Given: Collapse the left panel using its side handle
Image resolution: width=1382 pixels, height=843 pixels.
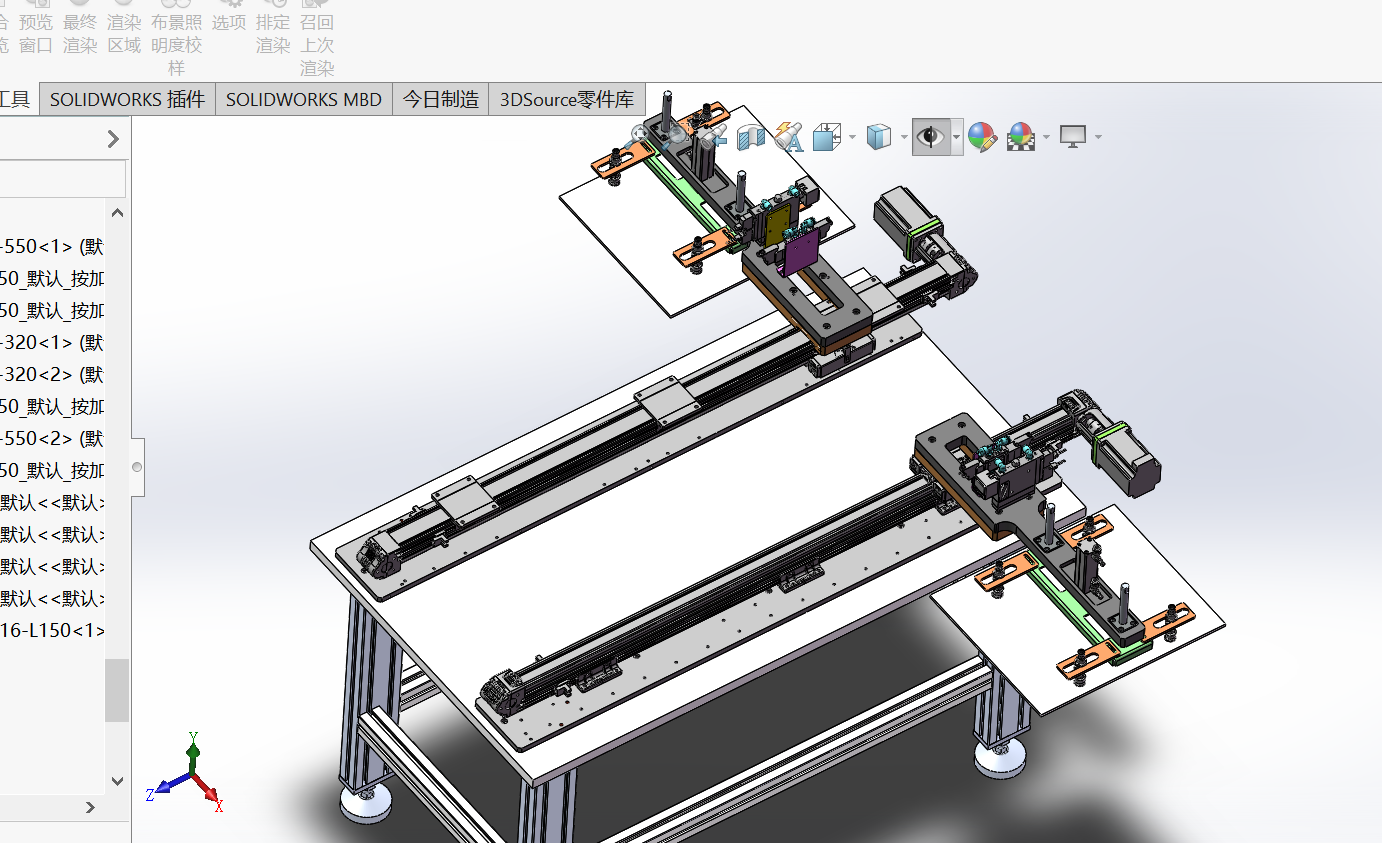Looking at the screenshot, I should [x=137, y=467].
